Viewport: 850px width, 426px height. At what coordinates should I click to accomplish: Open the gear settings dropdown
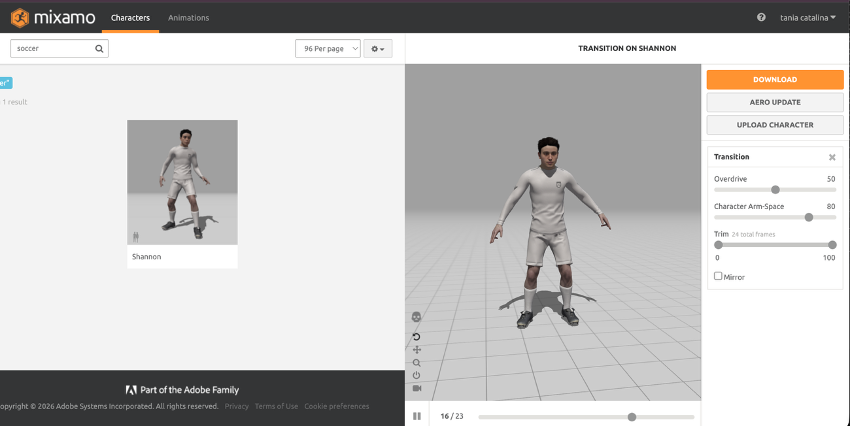(378, 48)
